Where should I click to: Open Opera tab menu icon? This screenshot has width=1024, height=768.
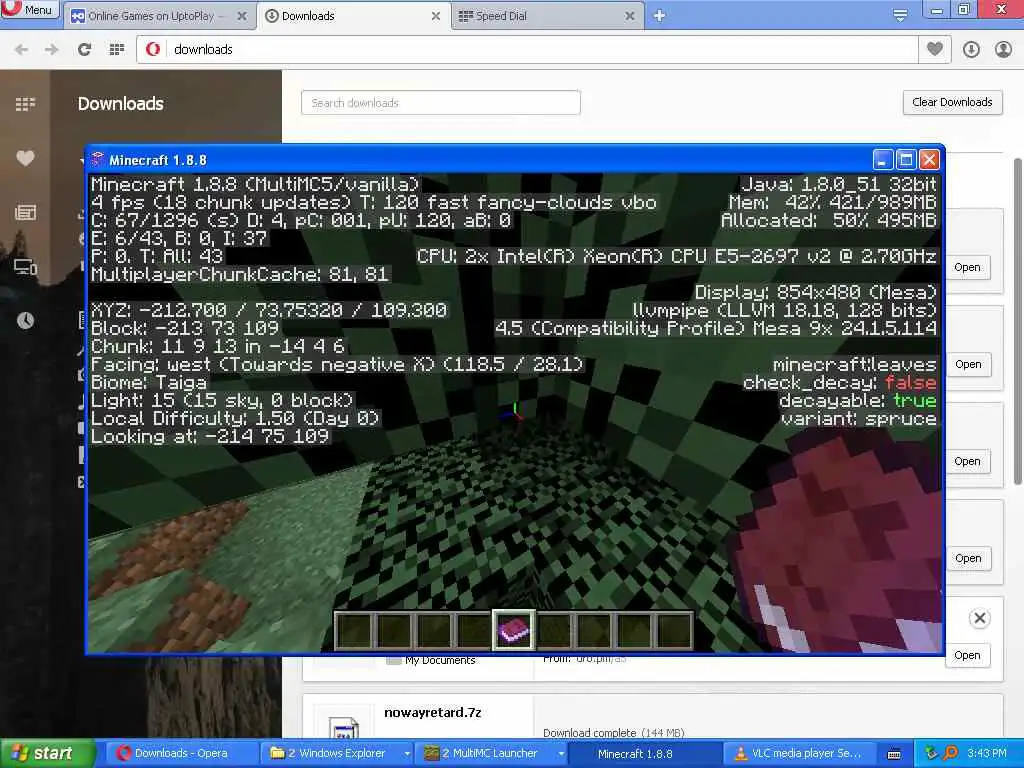tap(900, 16)
